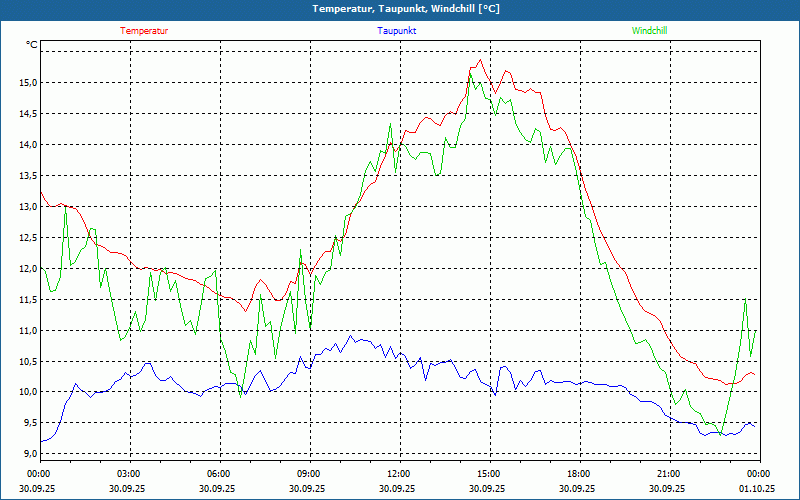Select the 21:00 time axis marker
The image size is (800, 500).
(x=669, y=473)
